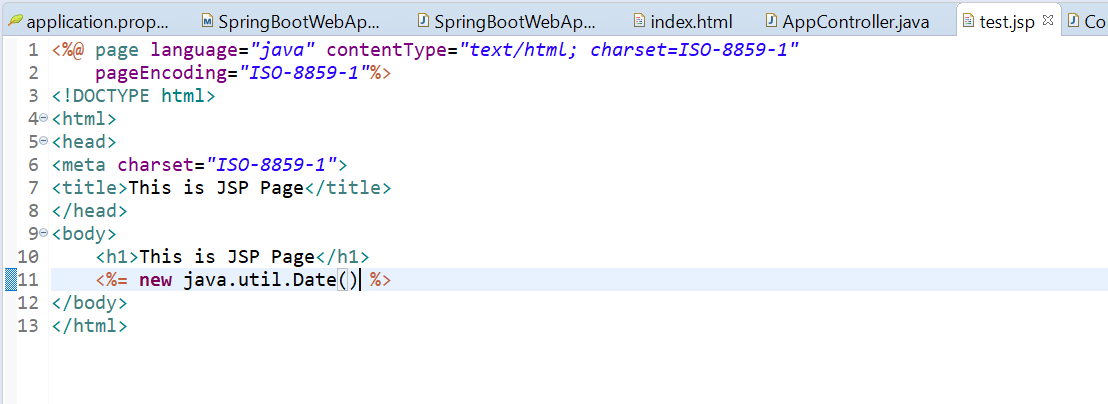Click the green leaf icon of application.properties
The height and width of the screenshot is (404, 1108).
(x=15, y=21)
